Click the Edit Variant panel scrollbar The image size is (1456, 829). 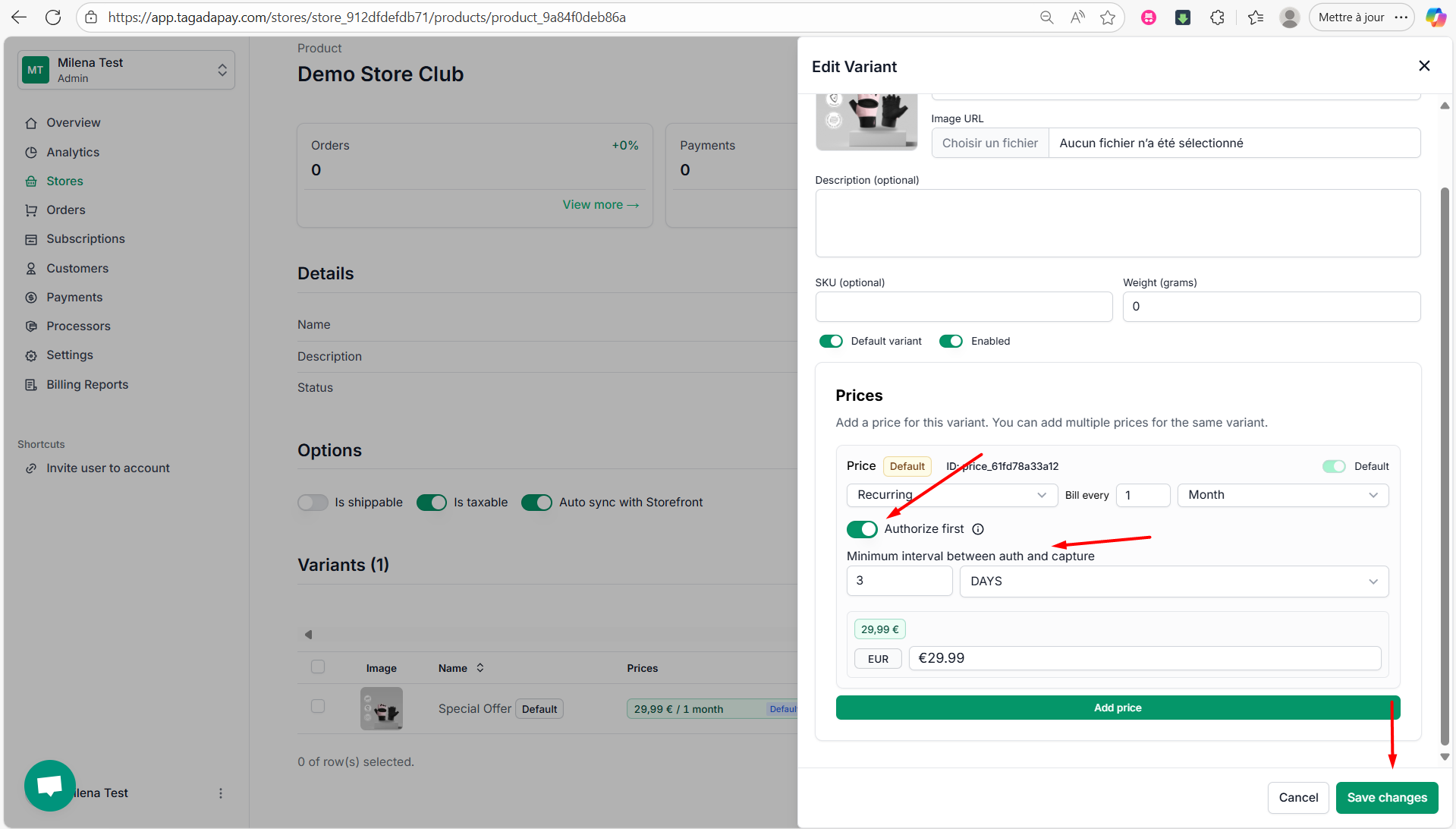pyautogui.click(x=1445, y=465)
